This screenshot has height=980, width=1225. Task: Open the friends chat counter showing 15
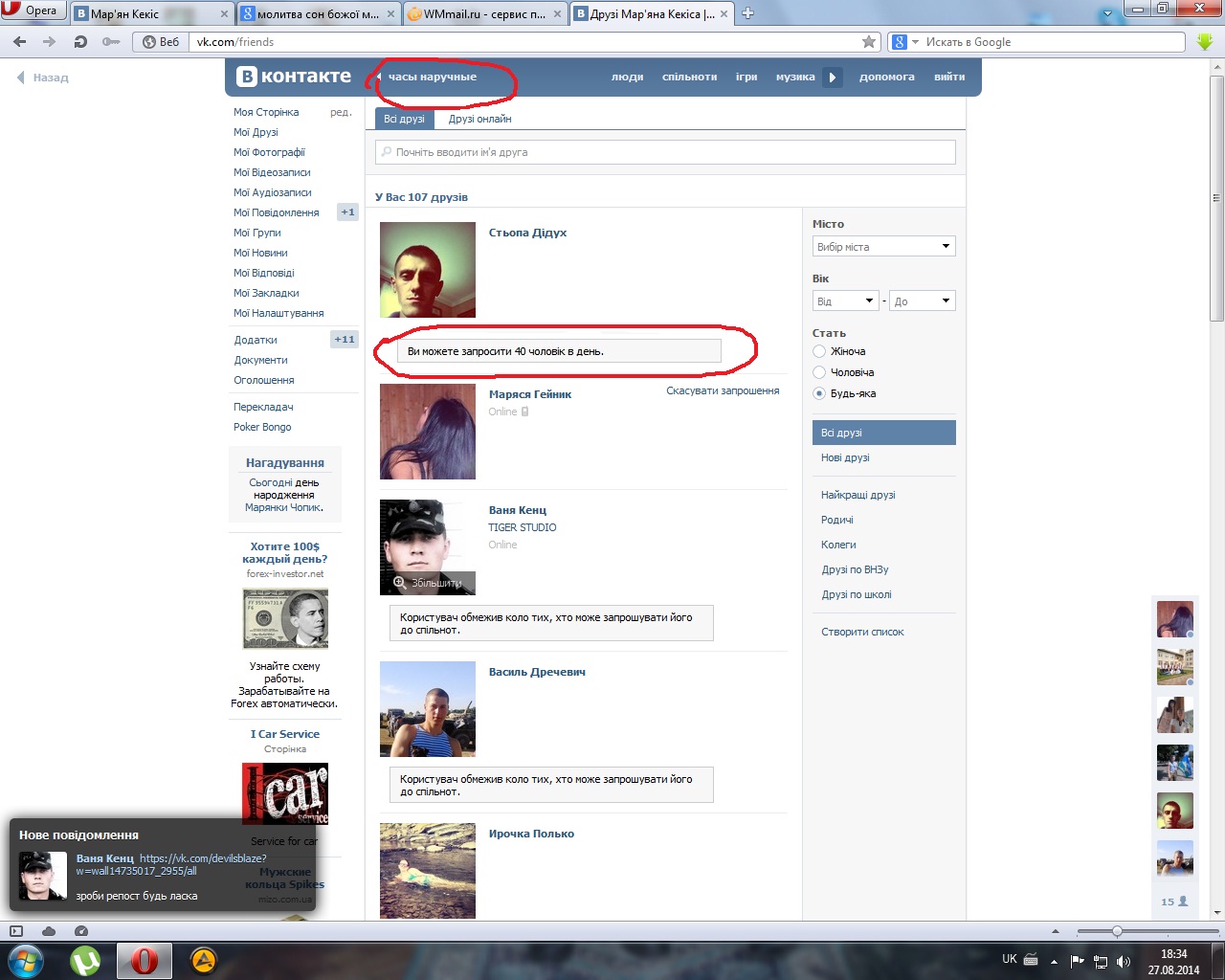[1174, 902]
